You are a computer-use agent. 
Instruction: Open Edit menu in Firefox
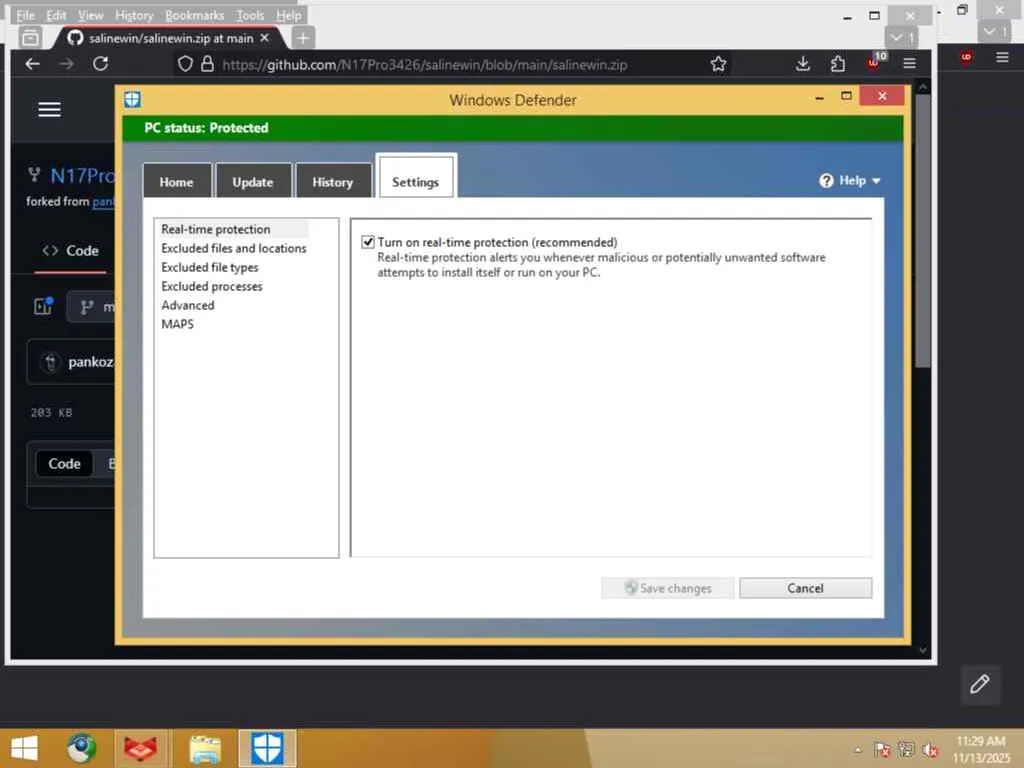pos(56,15)
